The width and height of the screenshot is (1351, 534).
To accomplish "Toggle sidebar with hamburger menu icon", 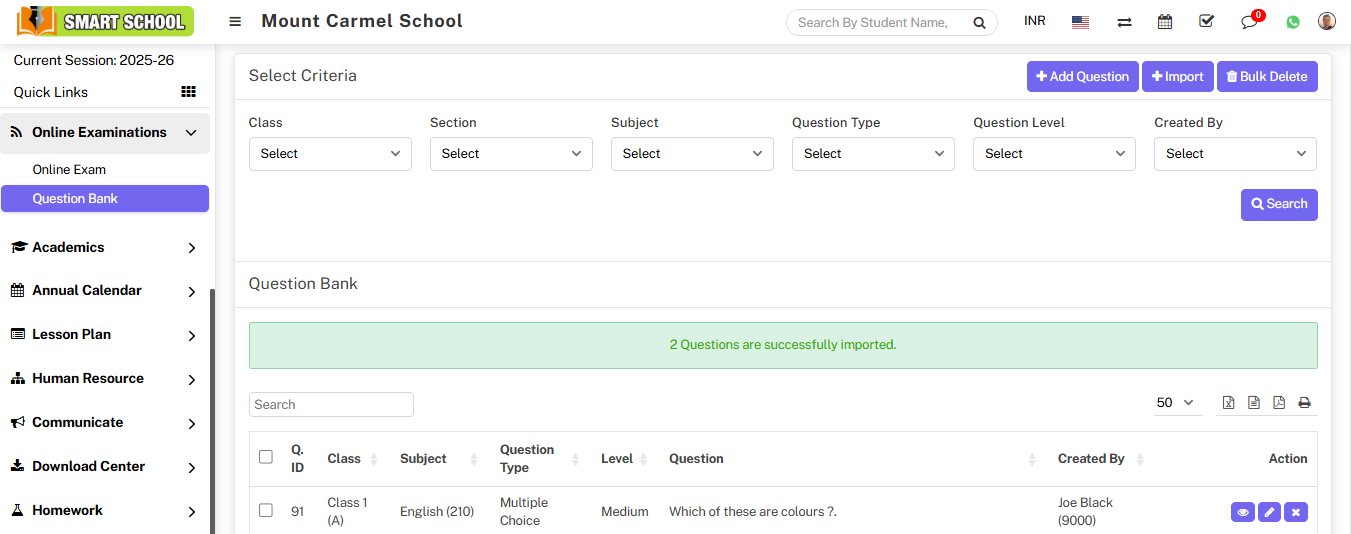I will [235, 22].
